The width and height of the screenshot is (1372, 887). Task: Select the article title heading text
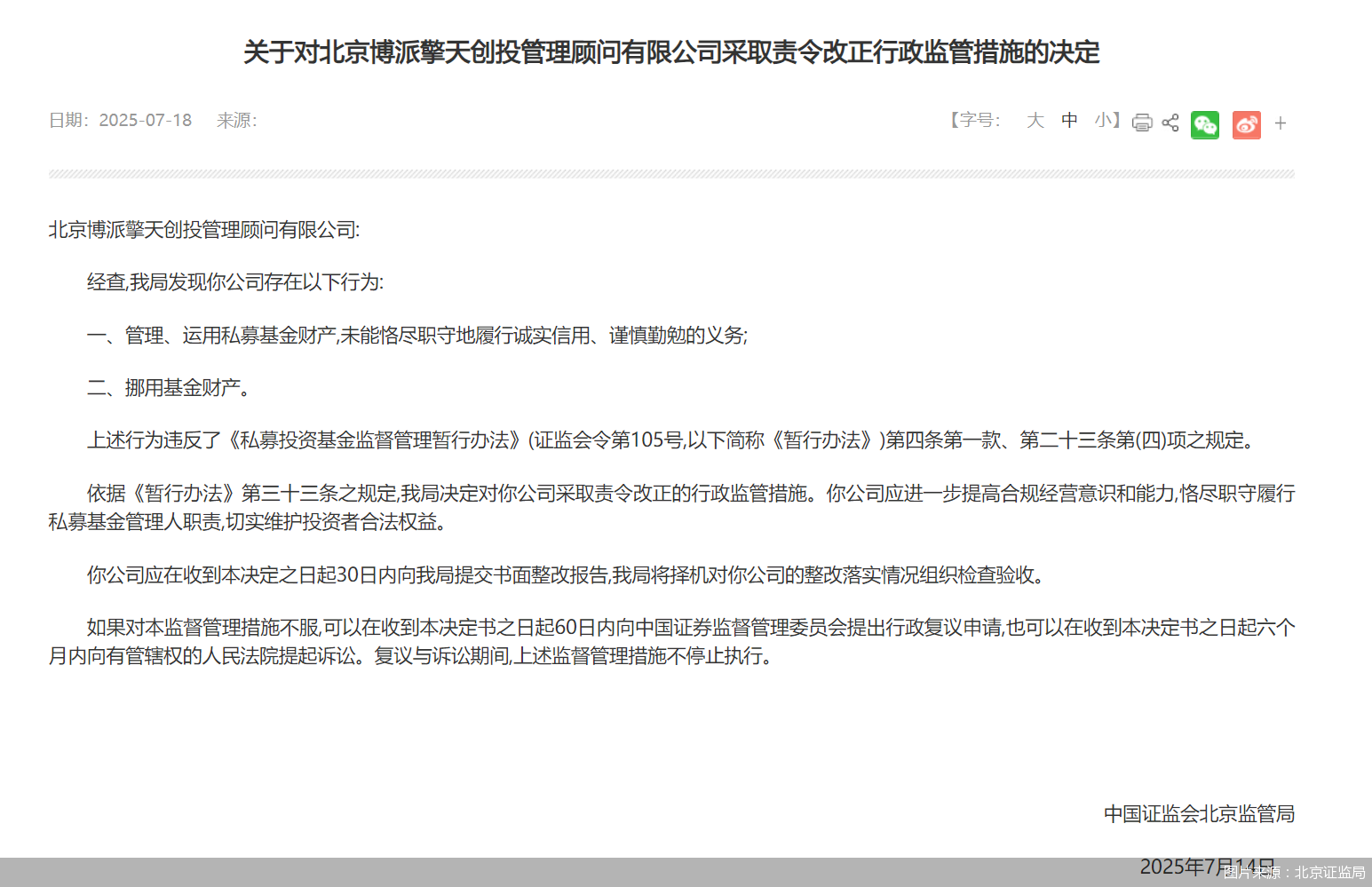coord(671,52)
